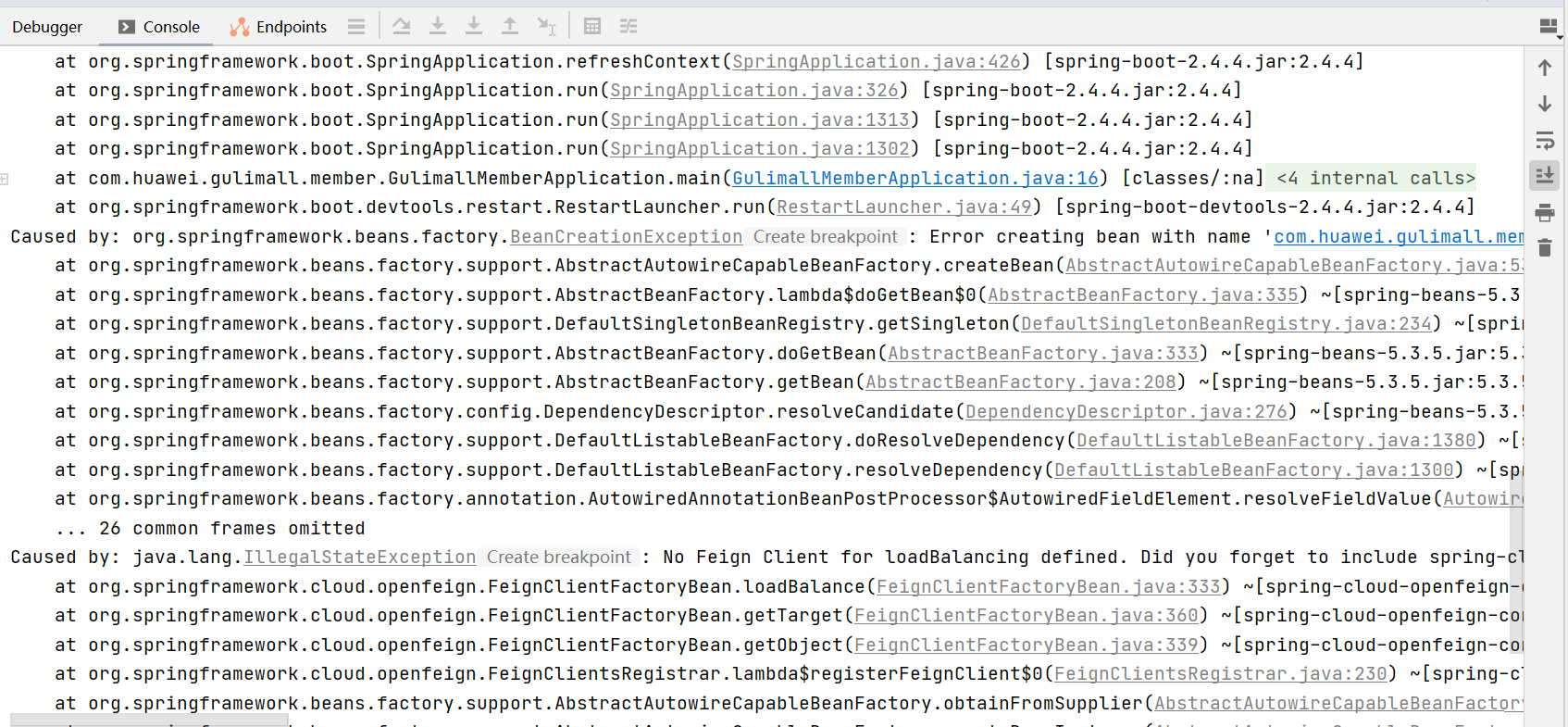
Task: Open GulimallMemberApplication.java:16 link
Action: (915, 179)
